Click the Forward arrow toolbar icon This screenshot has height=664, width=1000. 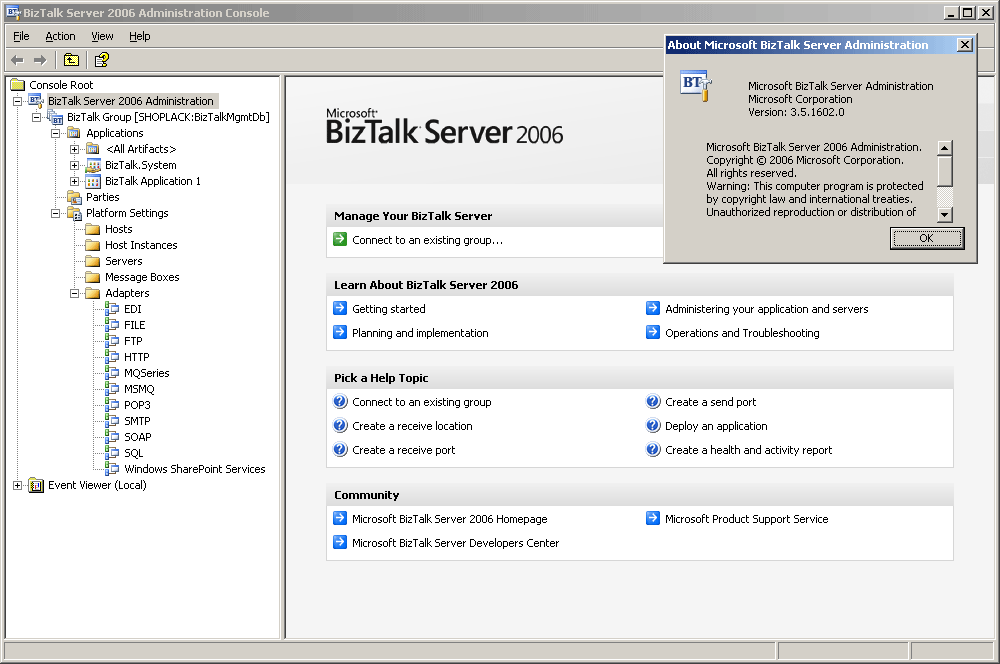pos(40,60)
